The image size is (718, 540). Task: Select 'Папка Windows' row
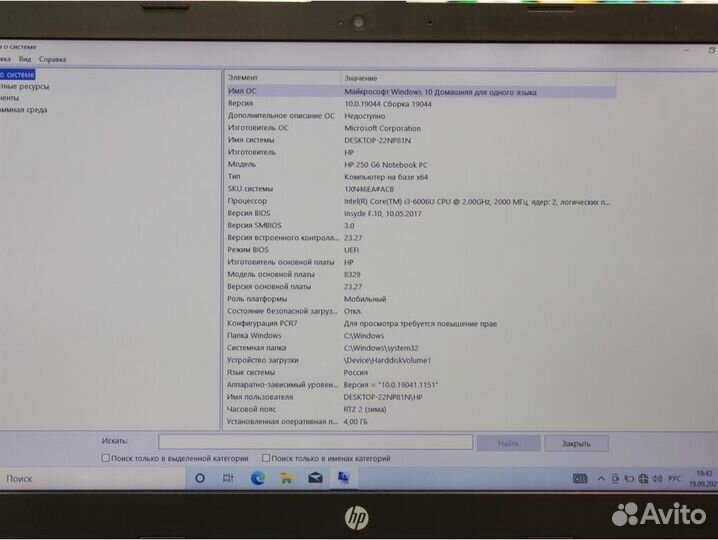421,336
